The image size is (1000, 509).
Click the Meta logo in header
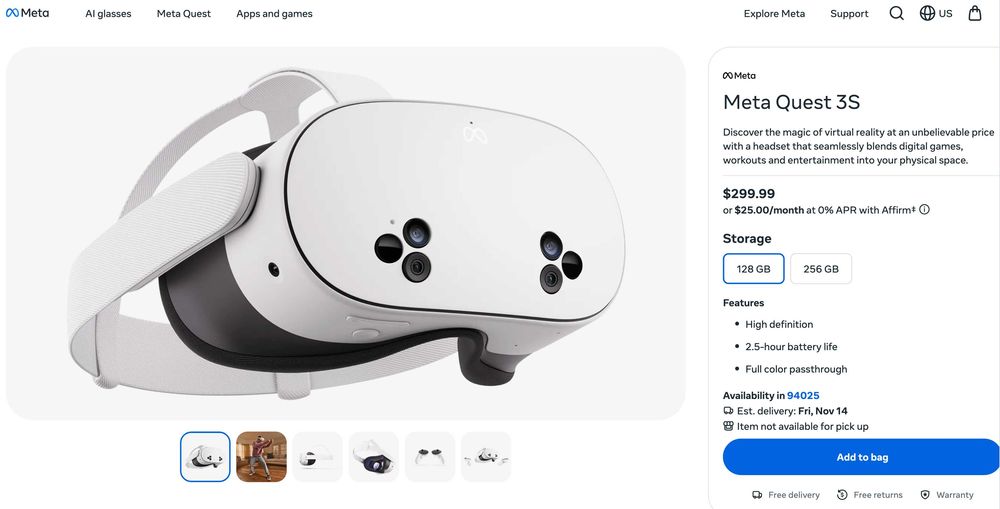coord(28,13)
